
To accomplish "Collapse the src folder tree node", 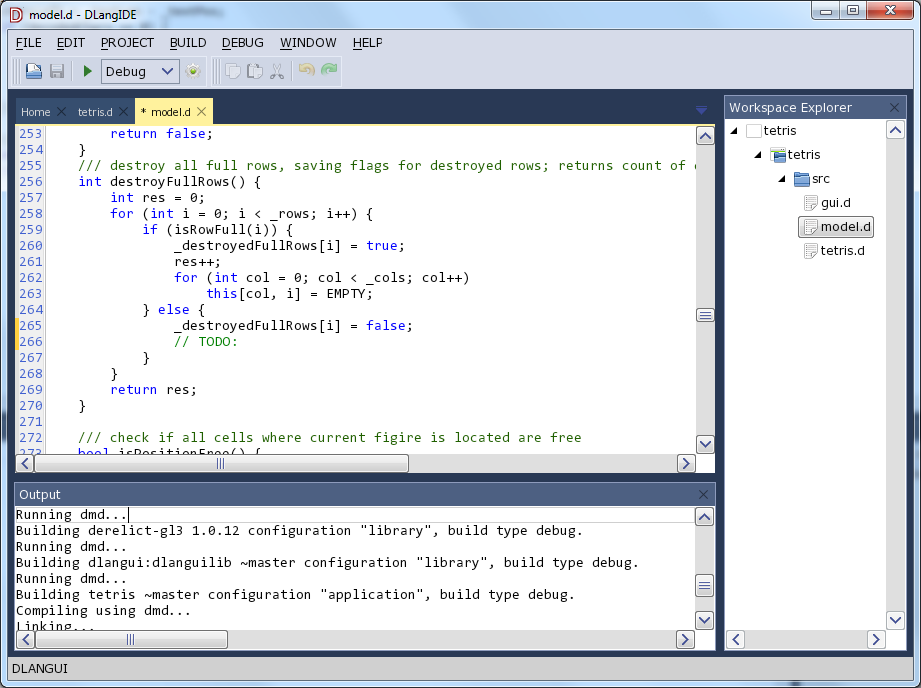I will click(x=782, y=179).
